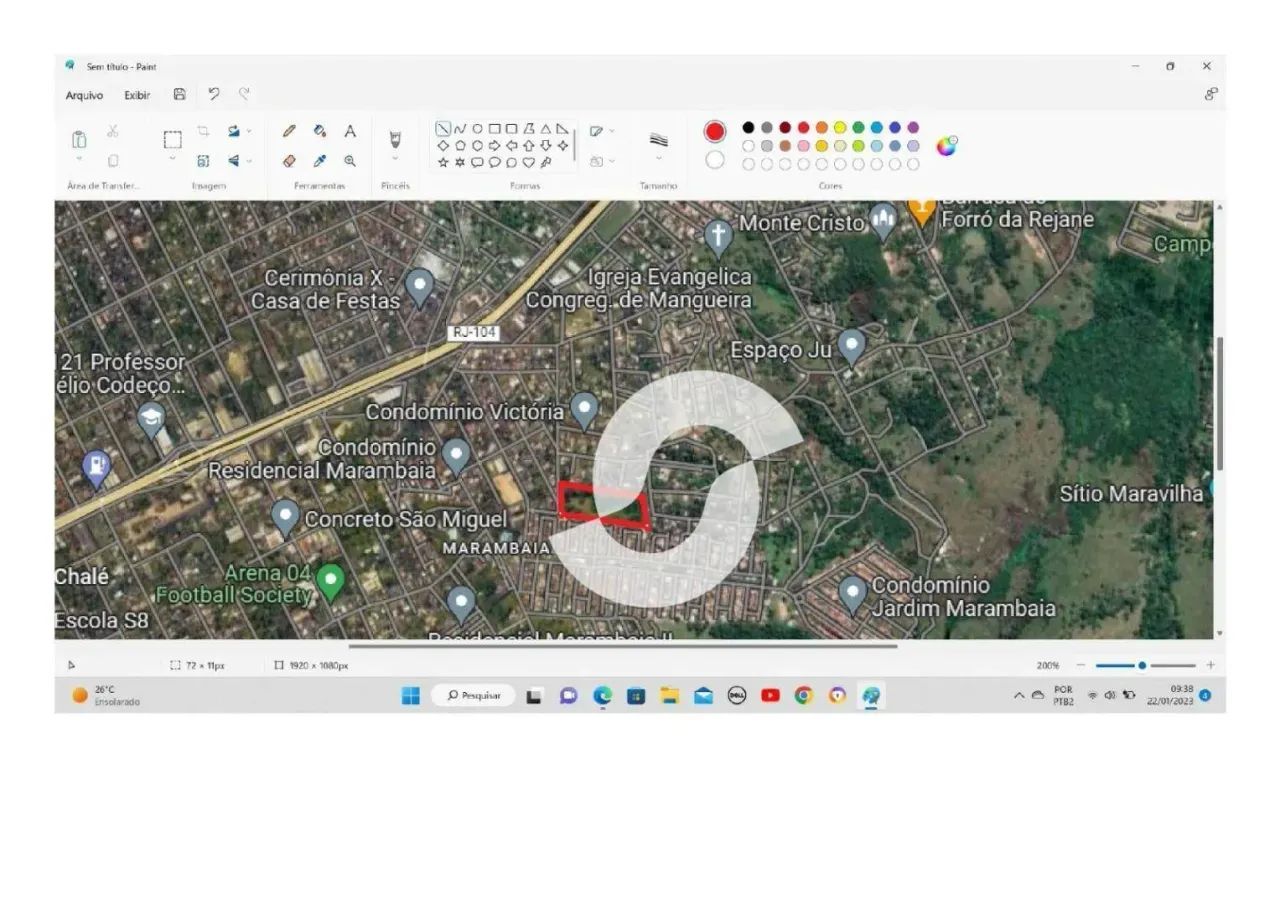1280x905 pixels.
Task: Open the Exibir menu
Action: pos(137,95)
